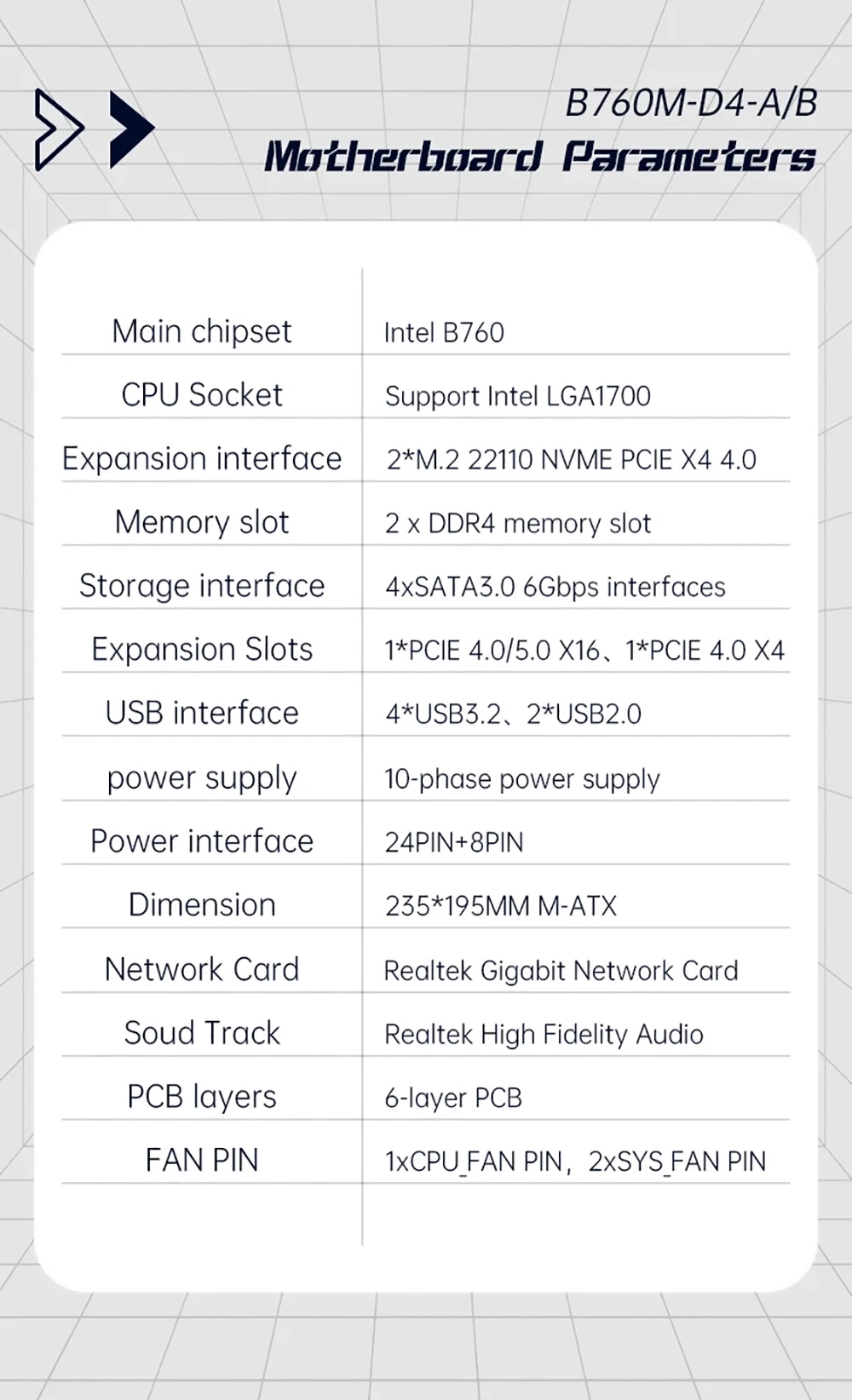Click Realtek High Fidelity Audio value
This screenshot has width=852, height=1400.
[544, 1034]
